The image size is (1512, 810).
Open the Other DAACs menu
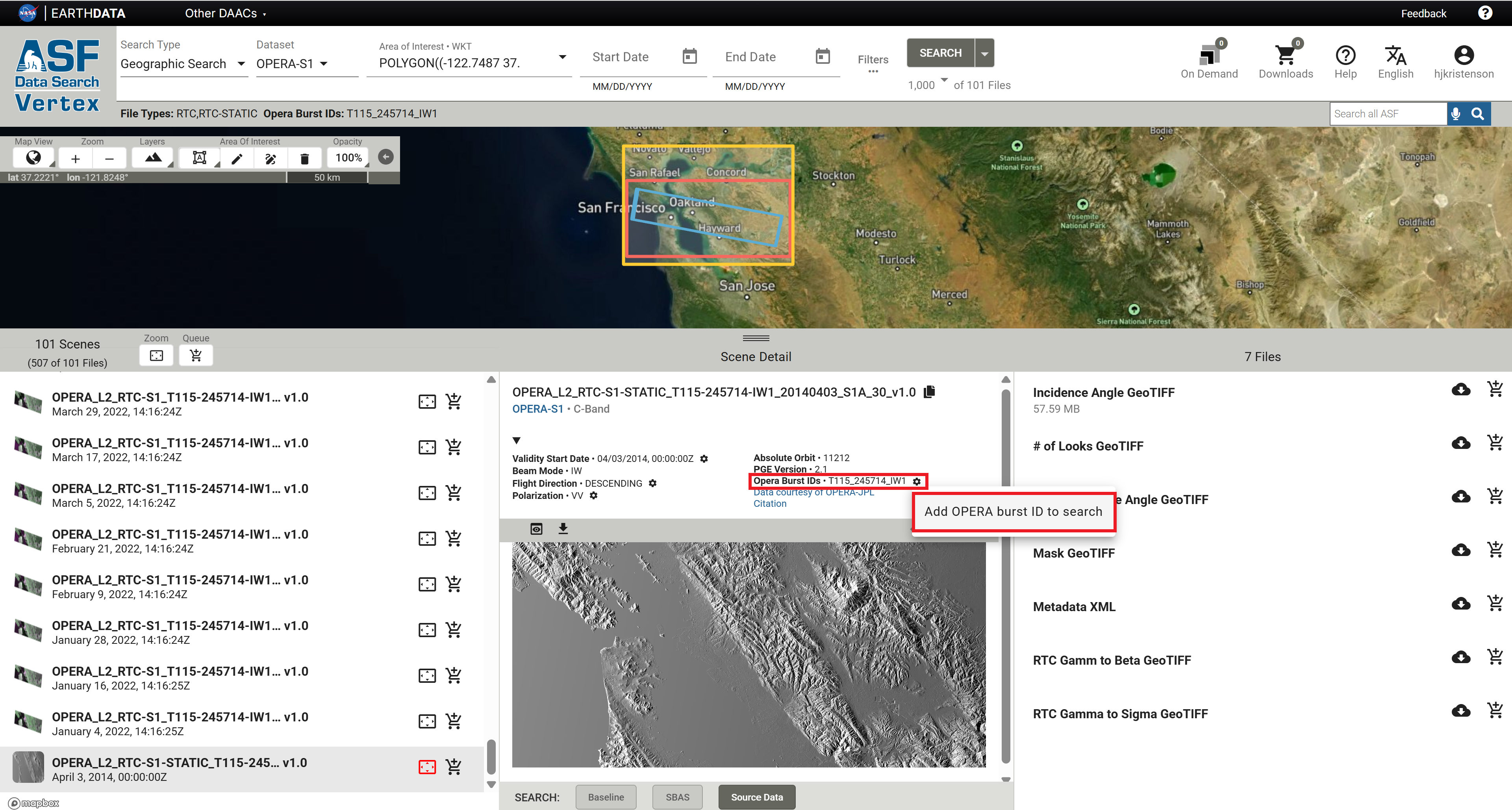coord(225,13)
